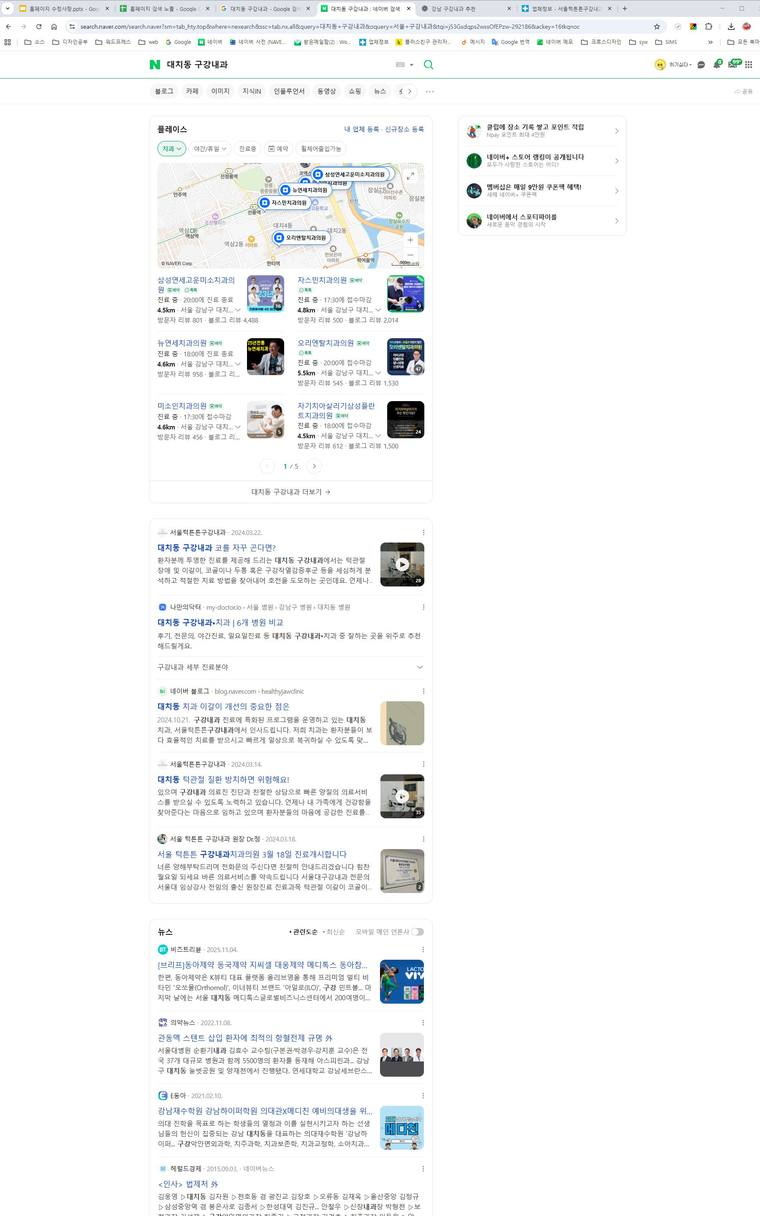Viewport: 760px width, 1216px height.
Task: Switch to 쇼핑 search tab
Action: (x=355, y=91)
